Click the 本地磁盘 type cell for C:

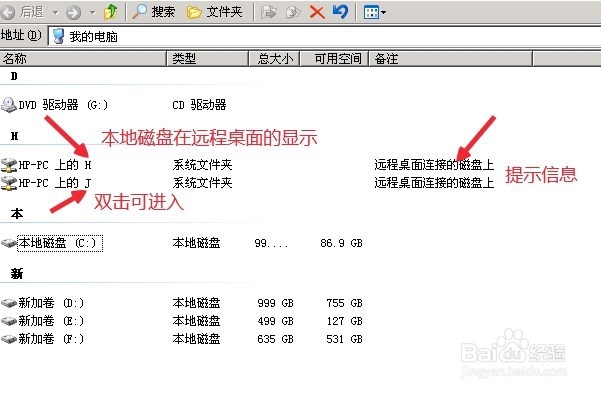click(196, 243)
